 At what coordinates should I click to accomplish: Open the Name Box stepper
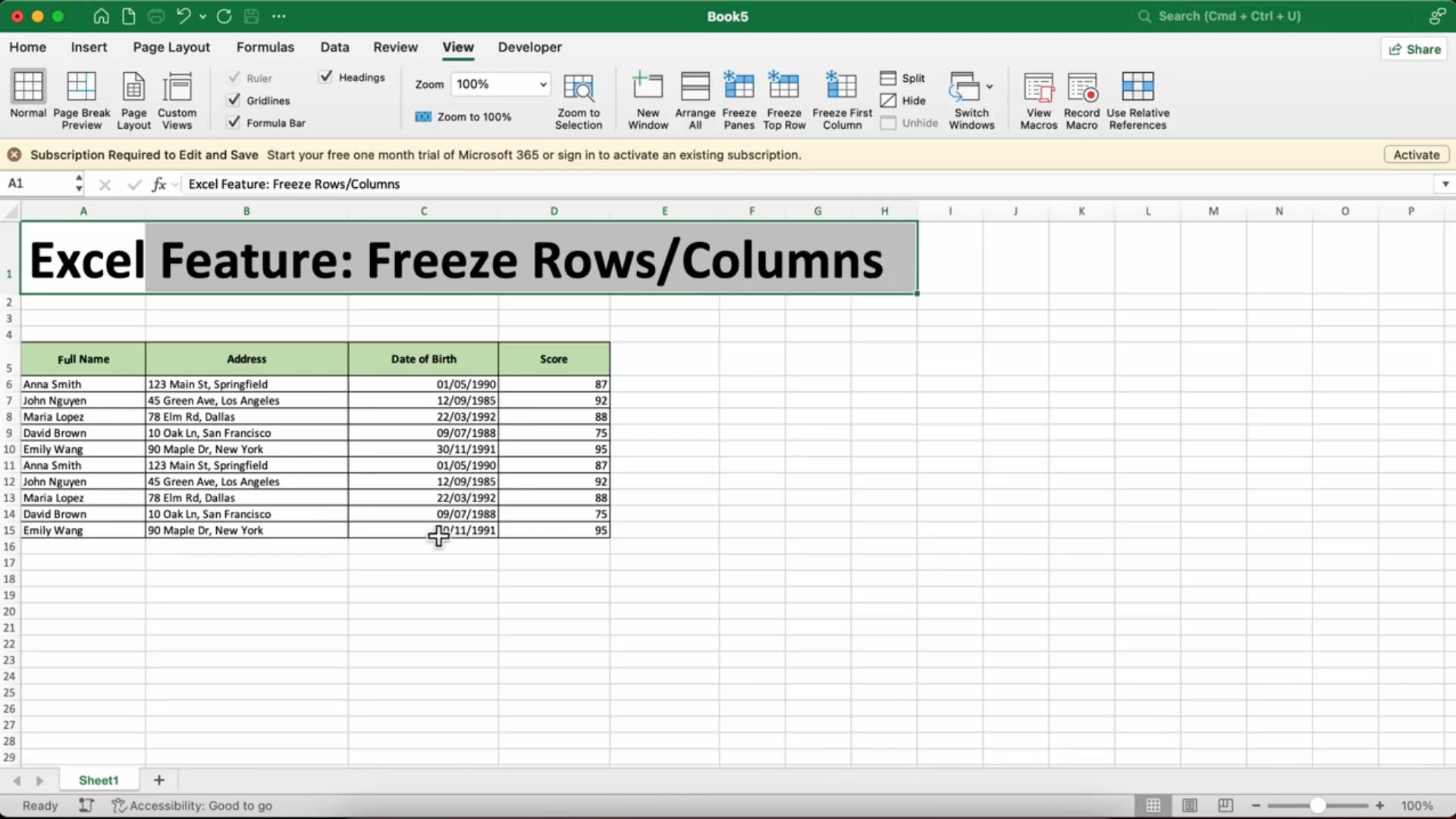(79, 184)
